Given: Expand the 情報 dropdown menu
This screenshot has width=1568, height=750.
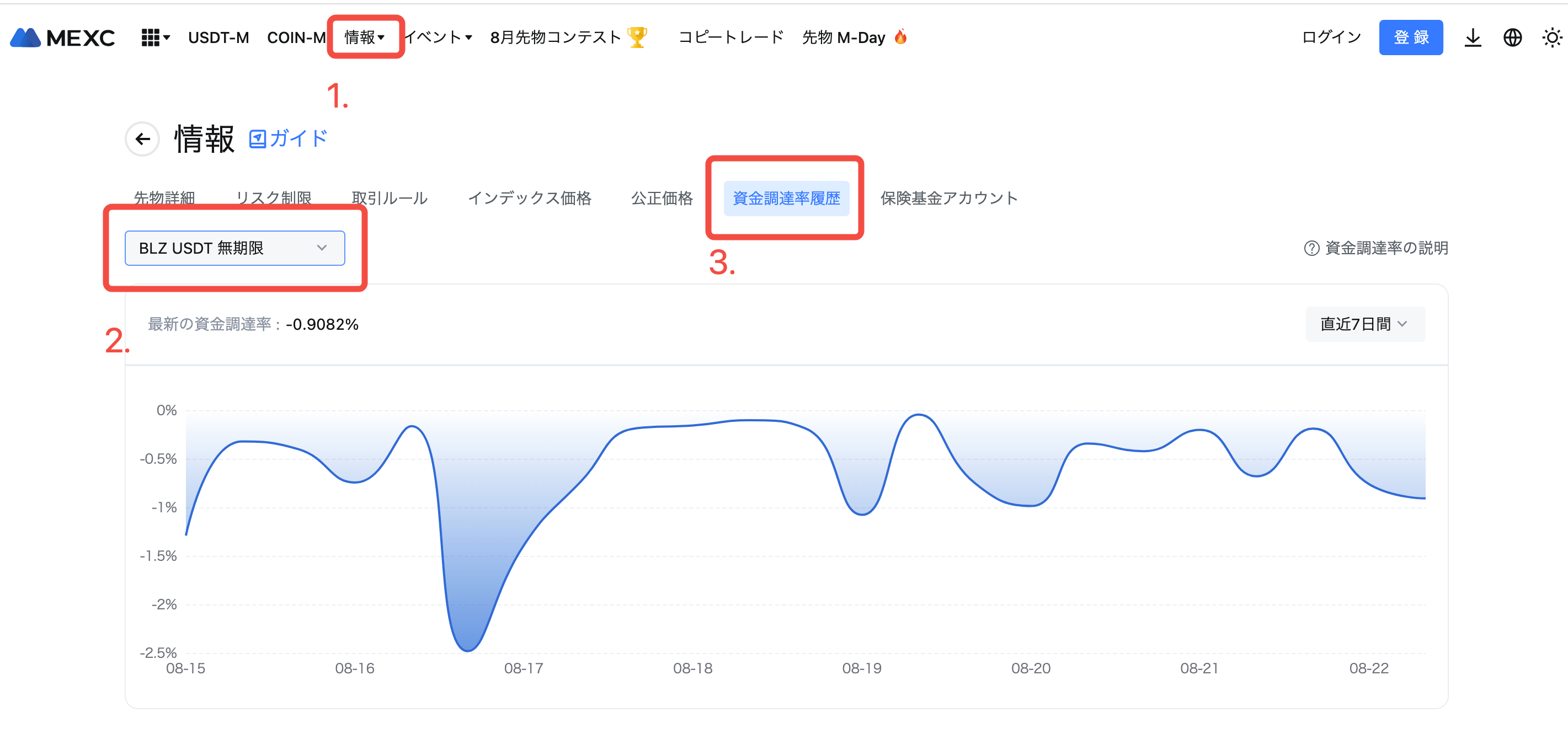Looking at the screenshot, I should click(x=365, y=37).
